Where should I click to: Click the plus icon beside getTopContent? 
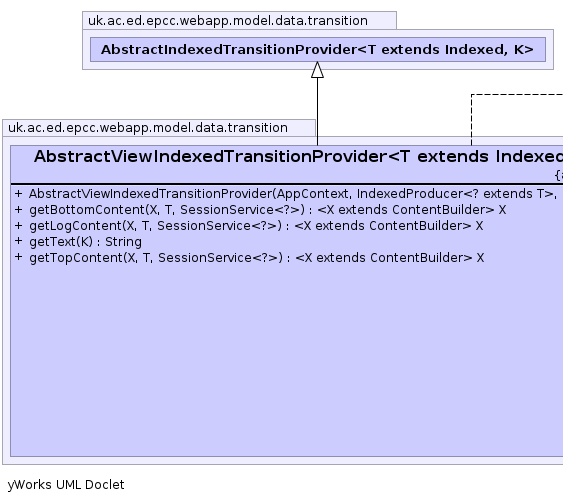click(19, 257)
